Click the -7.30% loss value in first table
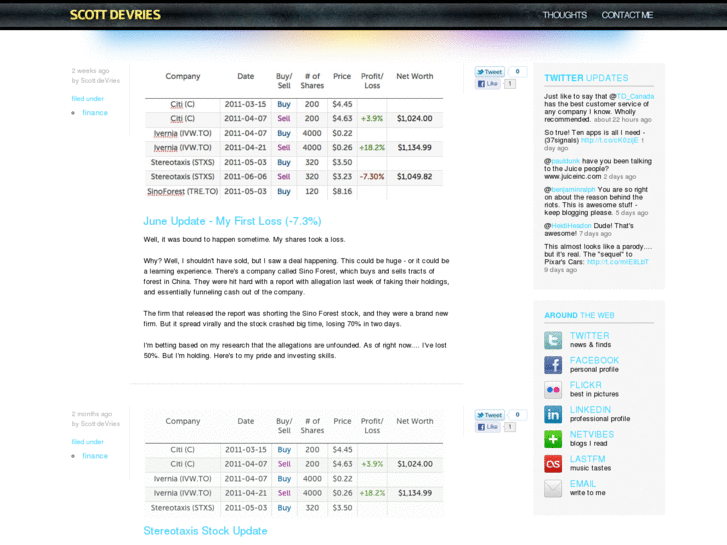727x545 pixels. point(372,177)
